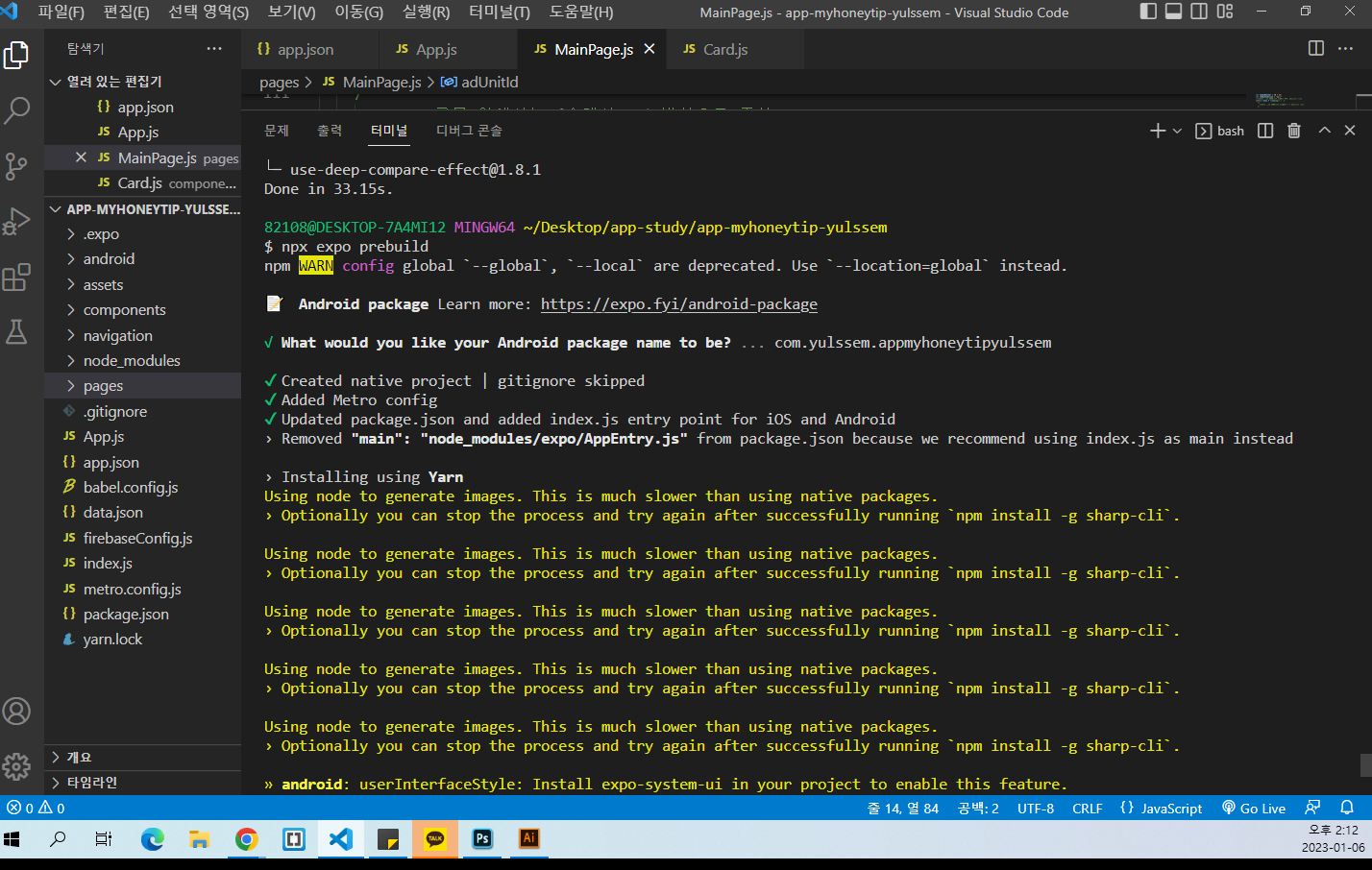Open the Help menu

point(581,12)
